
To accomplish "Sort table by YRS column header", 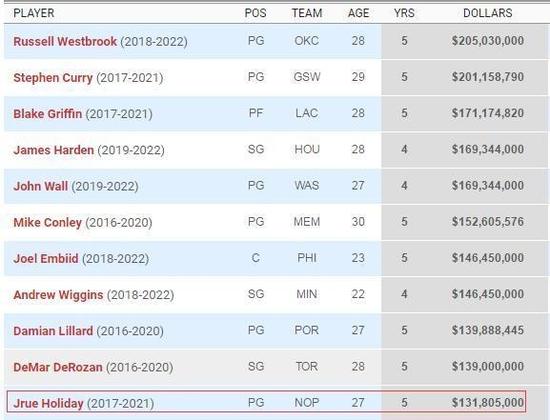I will pyautogui.click(x=404, y=13).
